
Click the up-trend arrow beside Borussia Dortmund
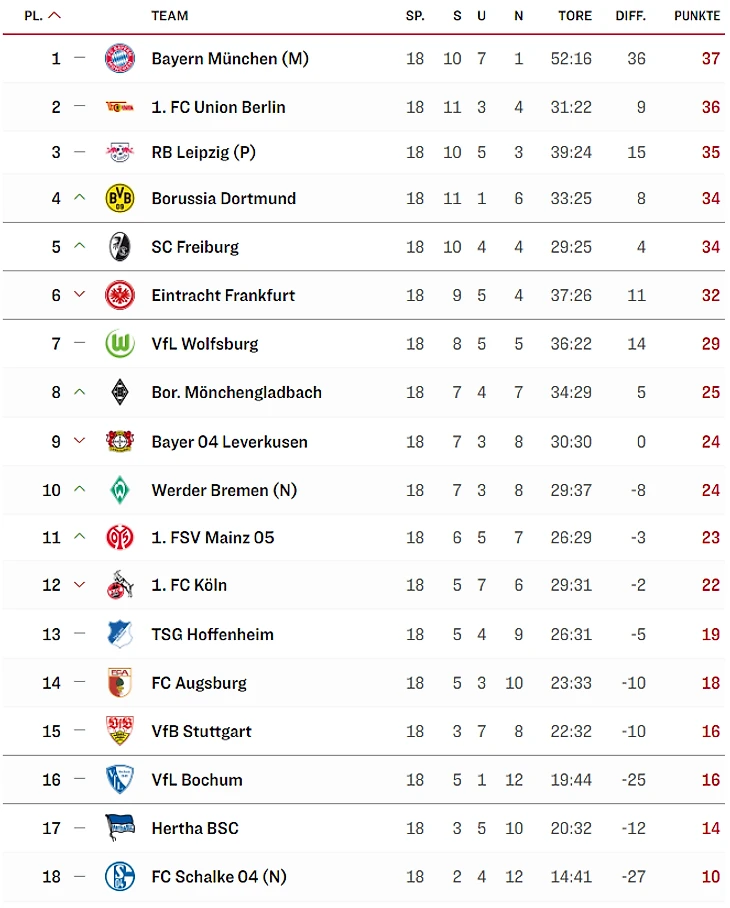coord(80,198)
